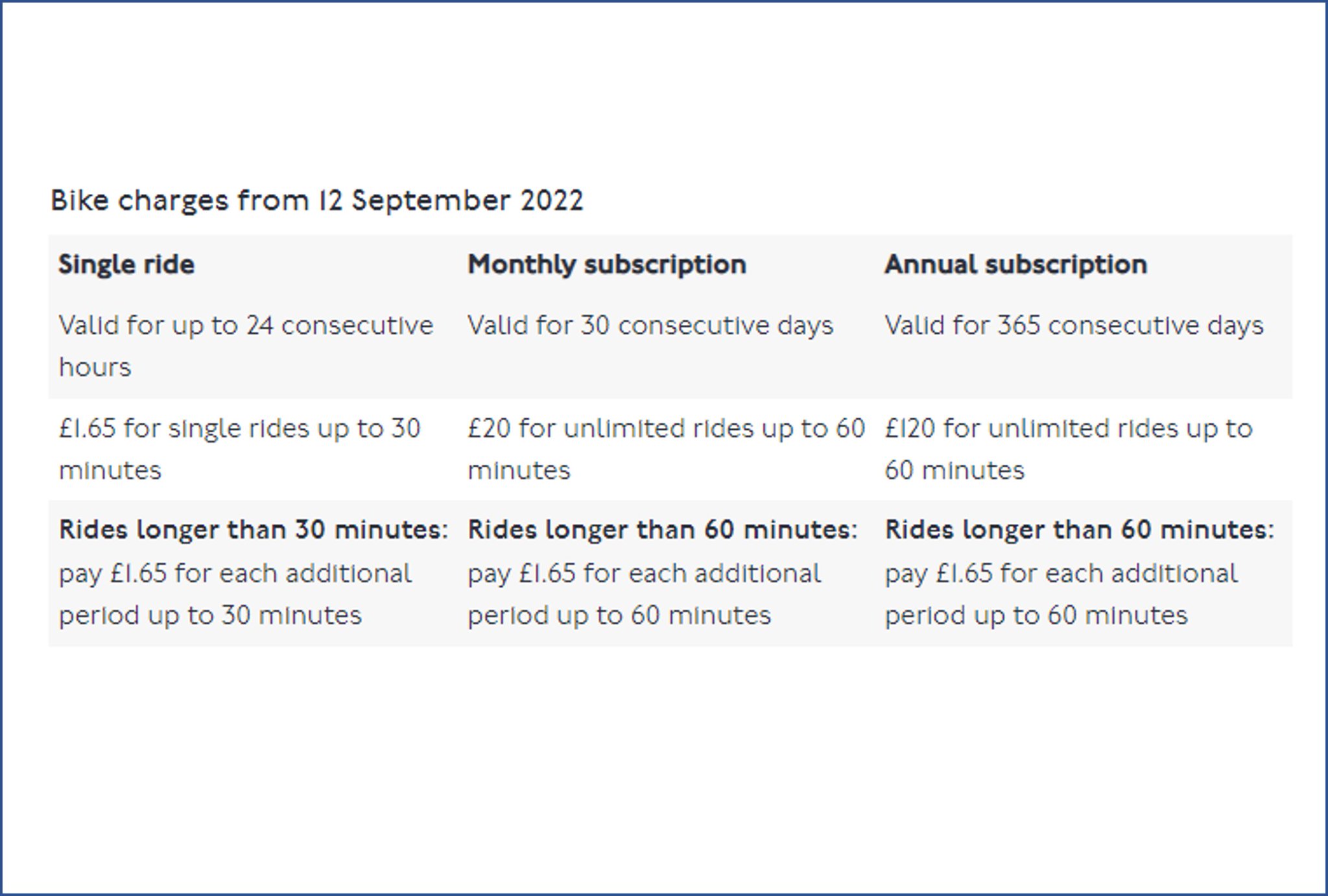Click the £120 unlimited rides price cell
Image resolution: width=1328 pixels, height=896 pixels.
[x=1069, y=449]
